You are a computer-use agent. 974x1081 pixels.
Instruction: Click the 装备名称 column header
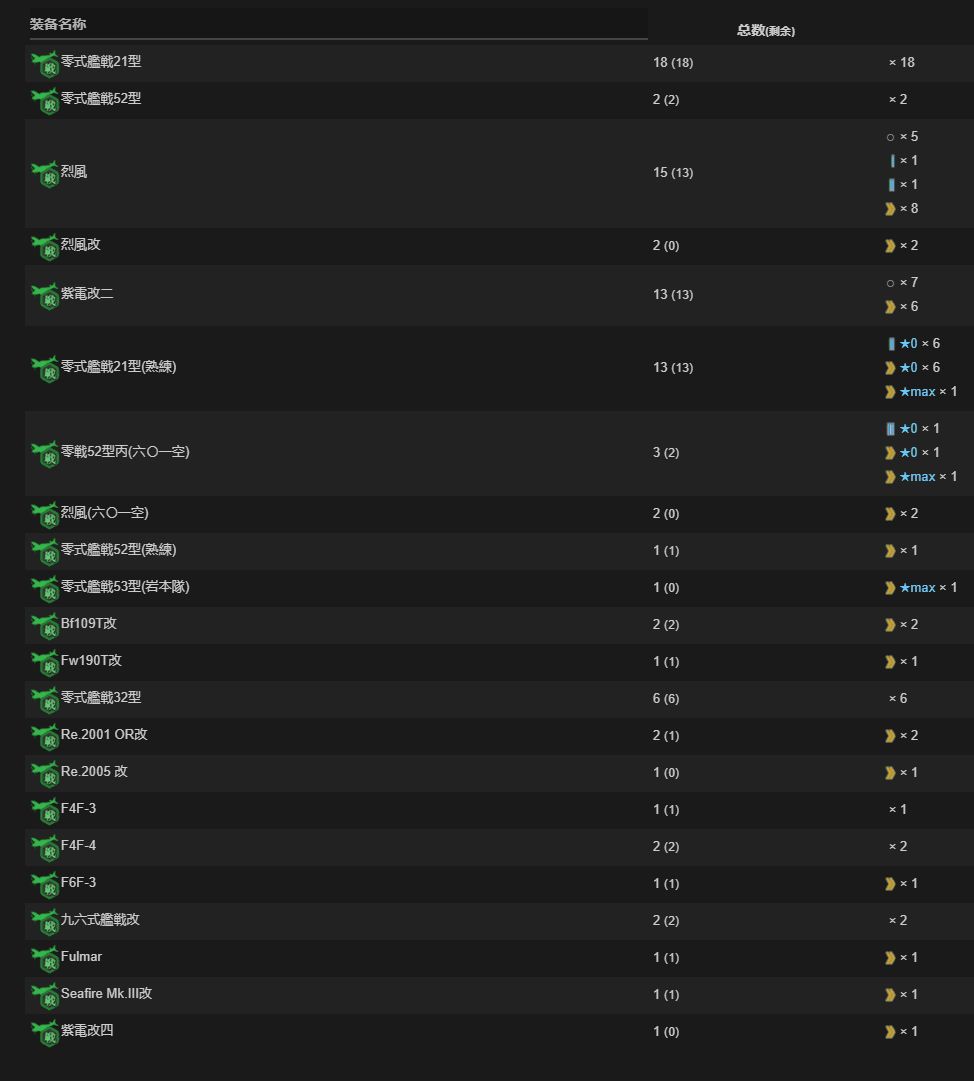tap(58, 24)
